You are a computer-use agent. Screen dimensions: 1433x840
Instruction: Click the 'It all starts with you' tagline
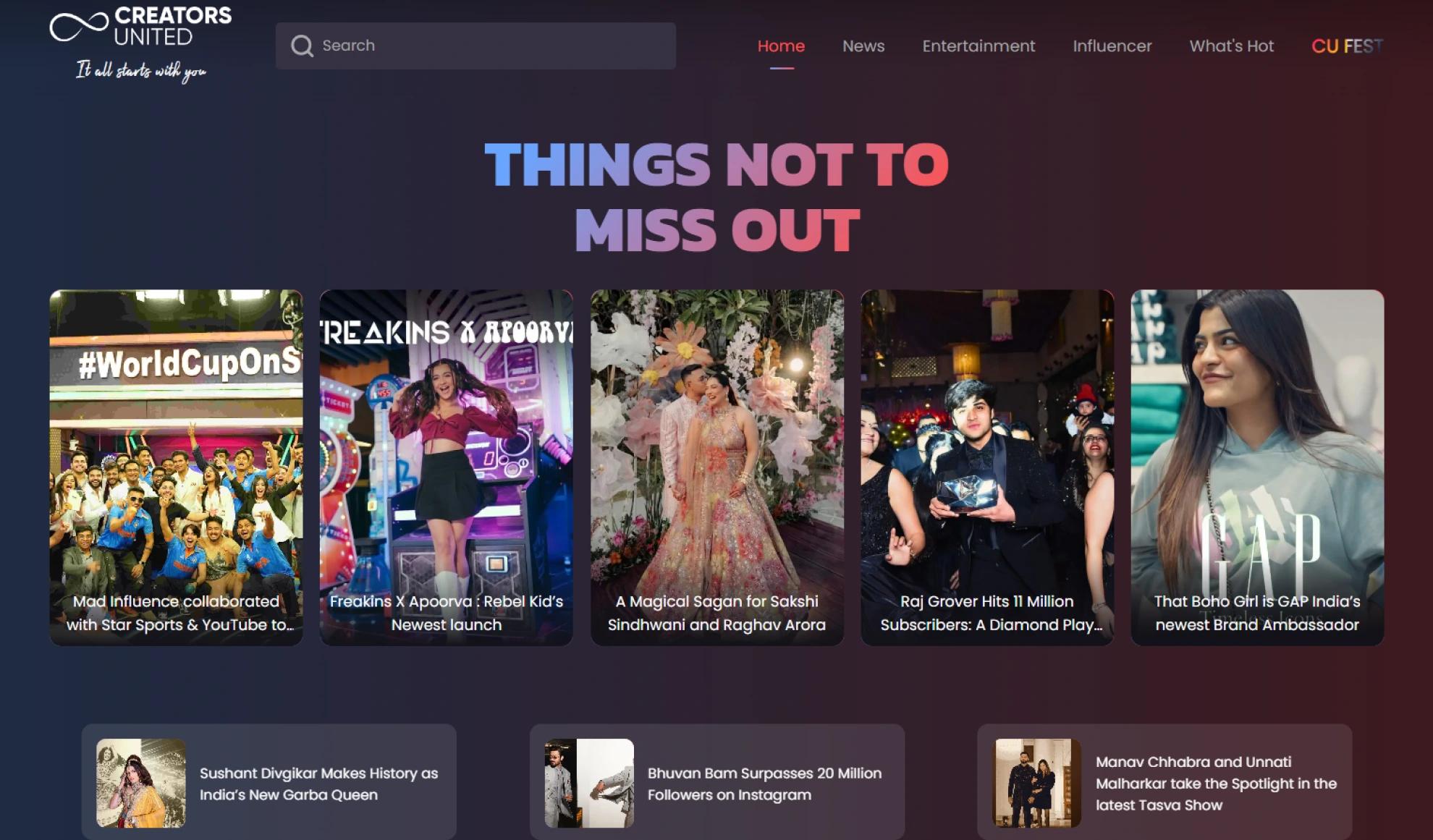(x=141, y=71)
